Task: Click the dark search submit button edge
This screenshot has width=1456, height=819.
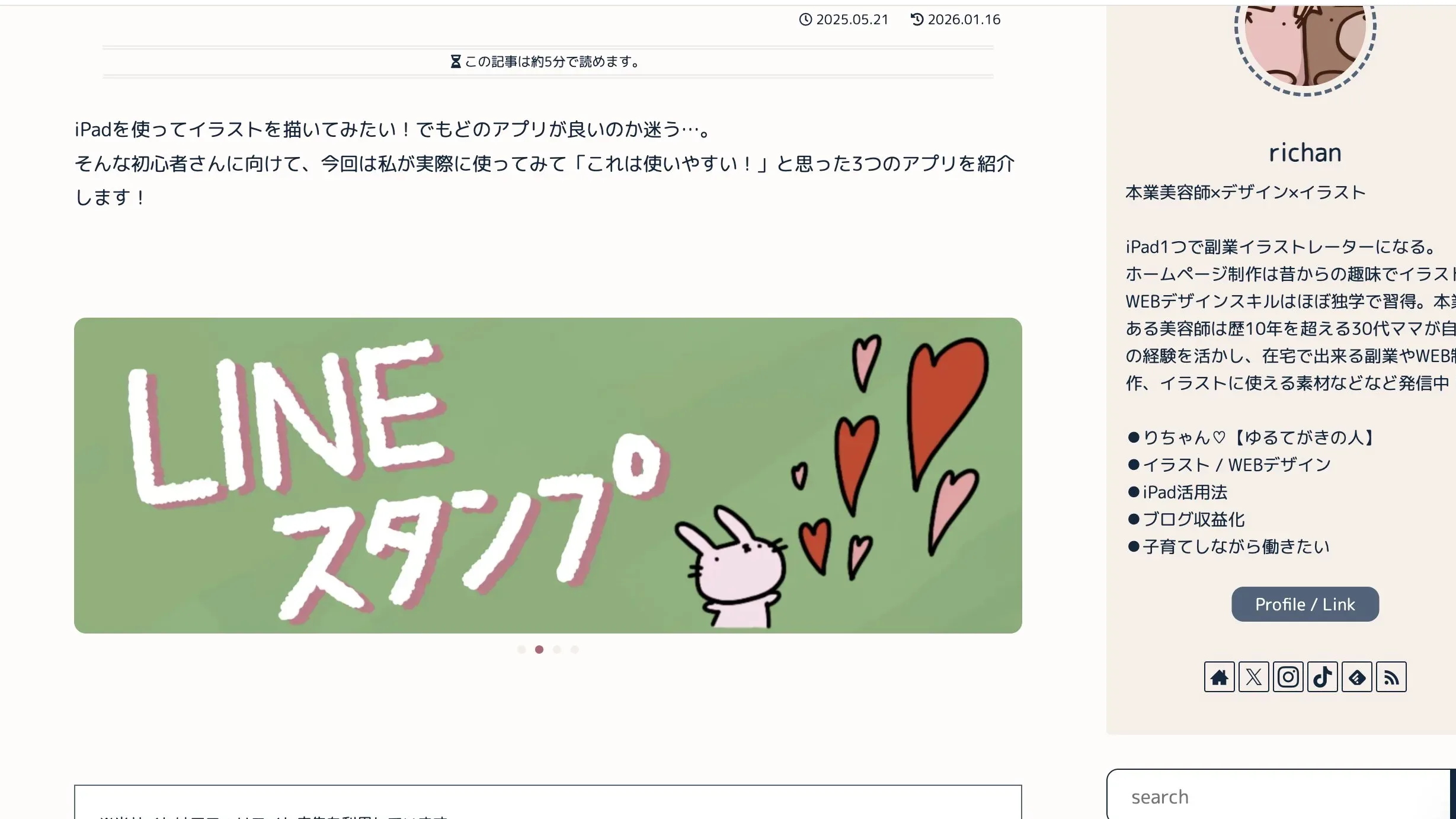Action: point(1452,795)
